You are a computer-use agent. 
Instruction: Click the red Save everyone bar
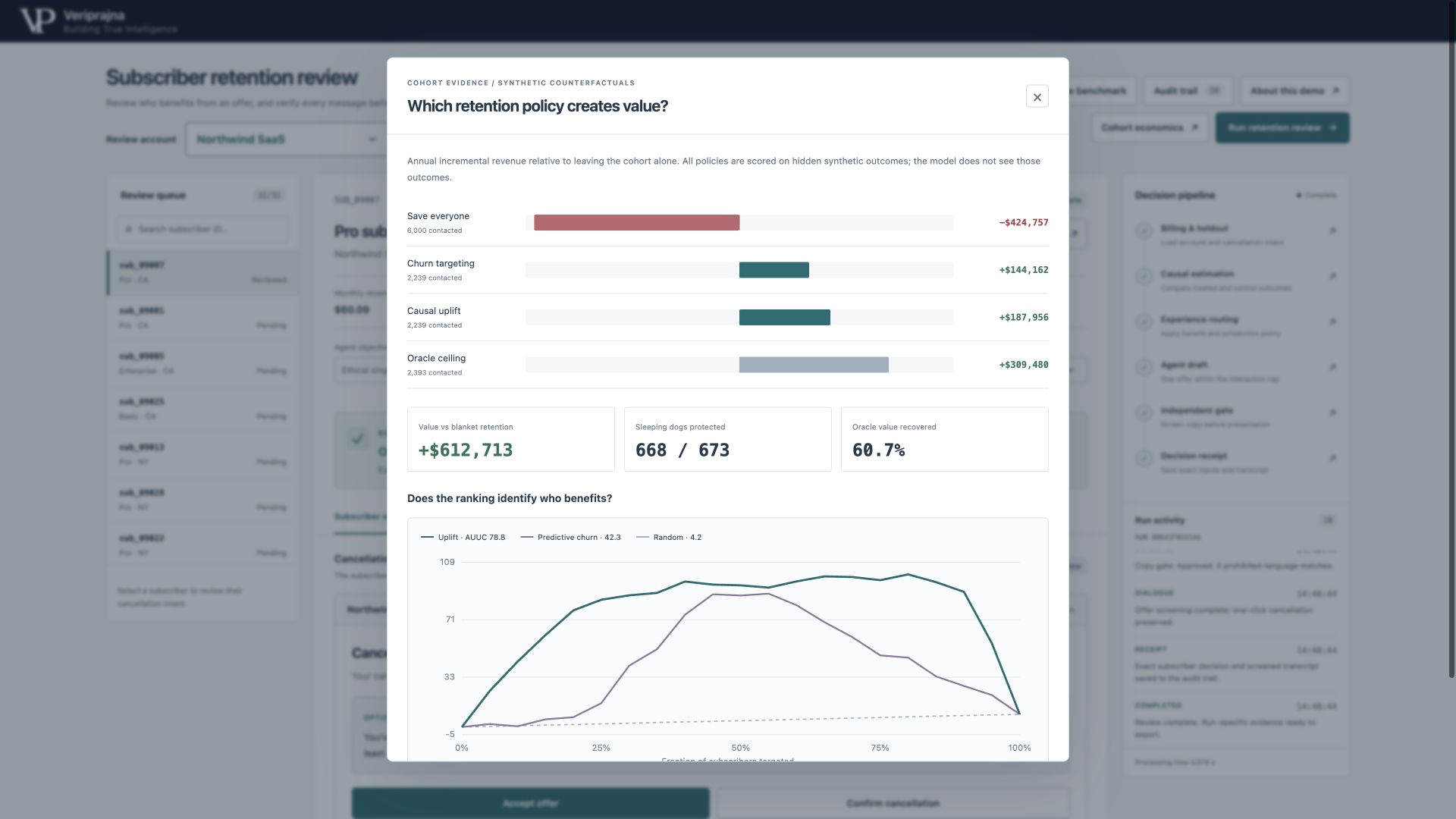[636, 222]
